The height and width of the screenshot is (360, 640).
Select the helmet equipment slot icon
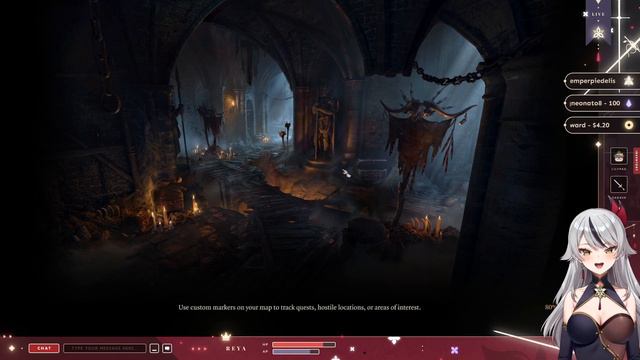pos(619,156)
